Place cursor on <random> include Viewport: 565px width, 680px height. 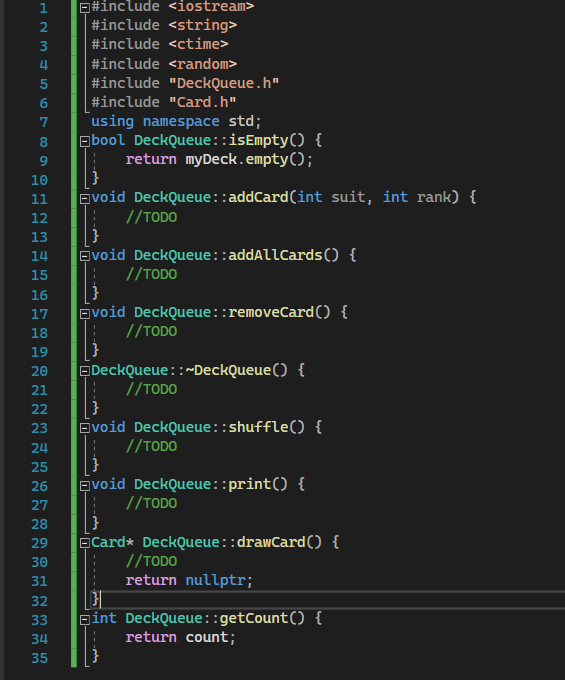coord(202,64)
